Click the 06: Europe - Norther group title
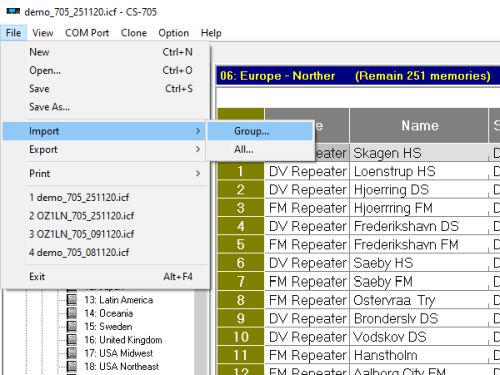The height and width of the screenshot is (375, 500). point(277,76)
